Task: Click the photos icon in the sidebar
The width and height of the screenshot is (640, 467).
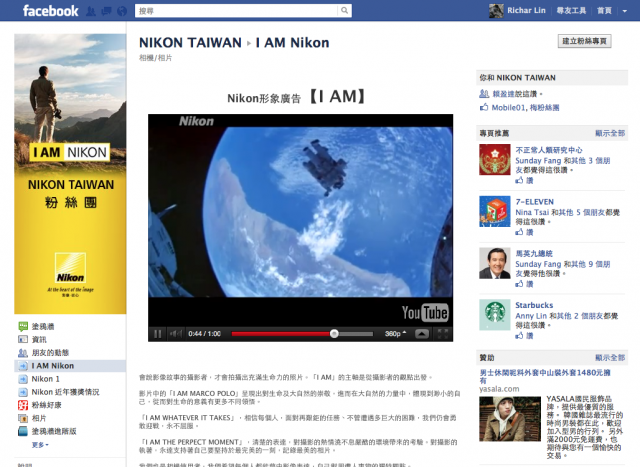Action: pyautogui.click(x=23, y=418)
